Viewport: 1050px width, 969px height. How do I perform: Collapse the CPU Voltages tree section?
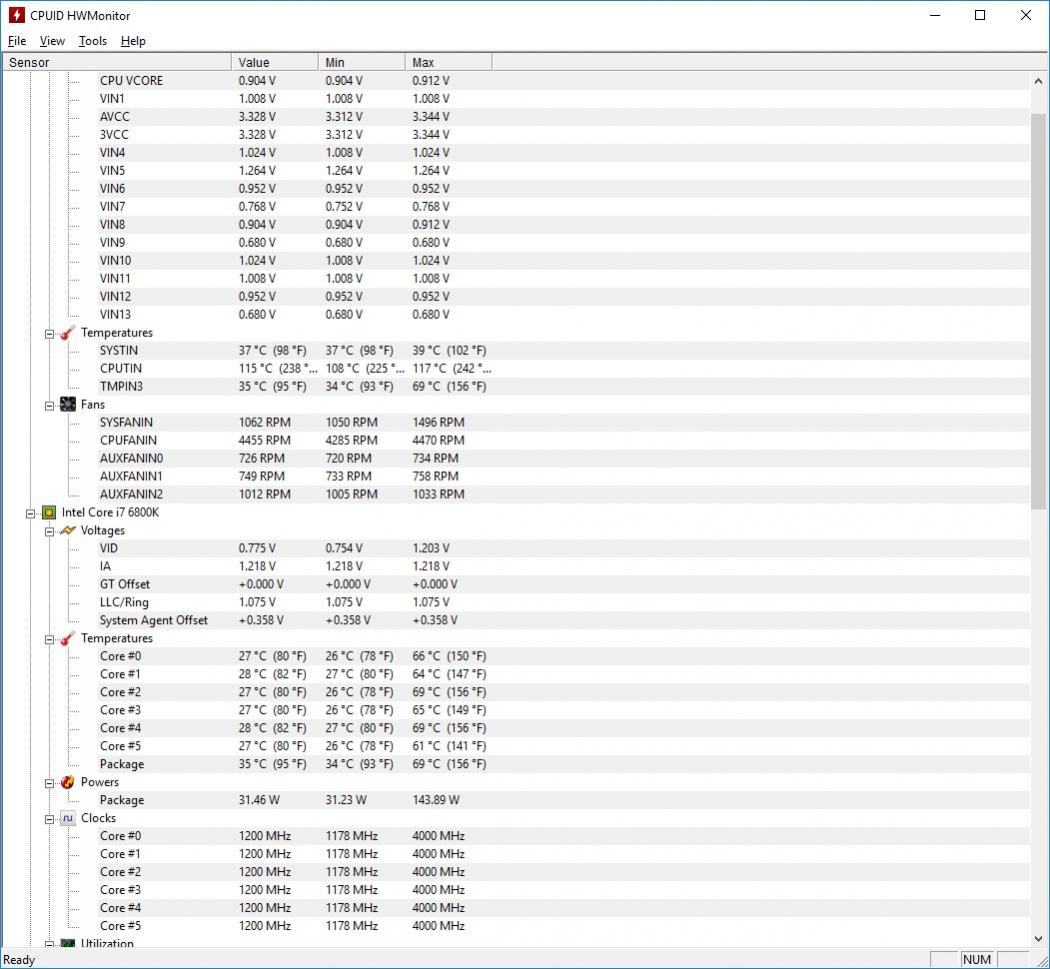49,532
